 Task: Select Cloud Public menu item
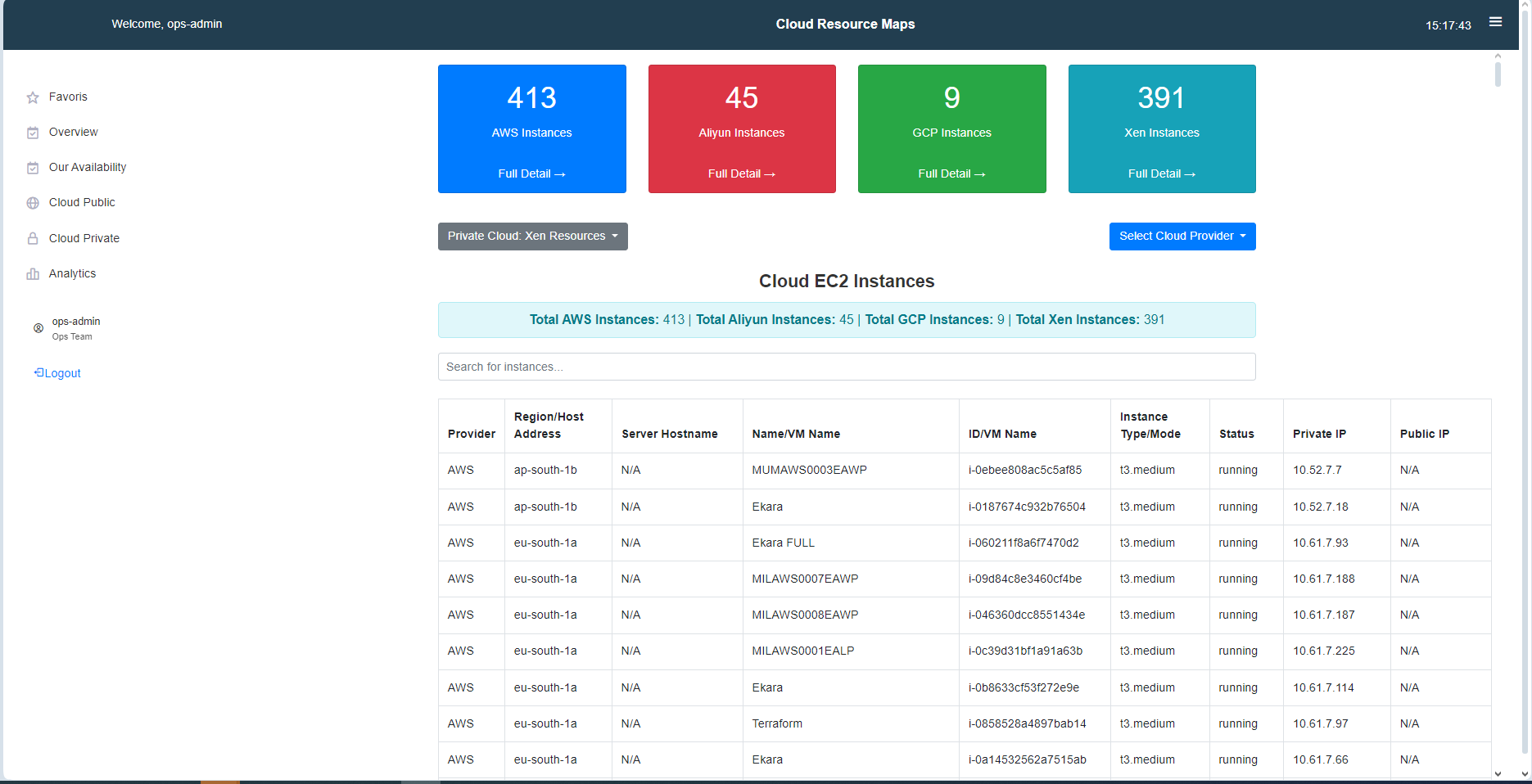coord(82,202)
